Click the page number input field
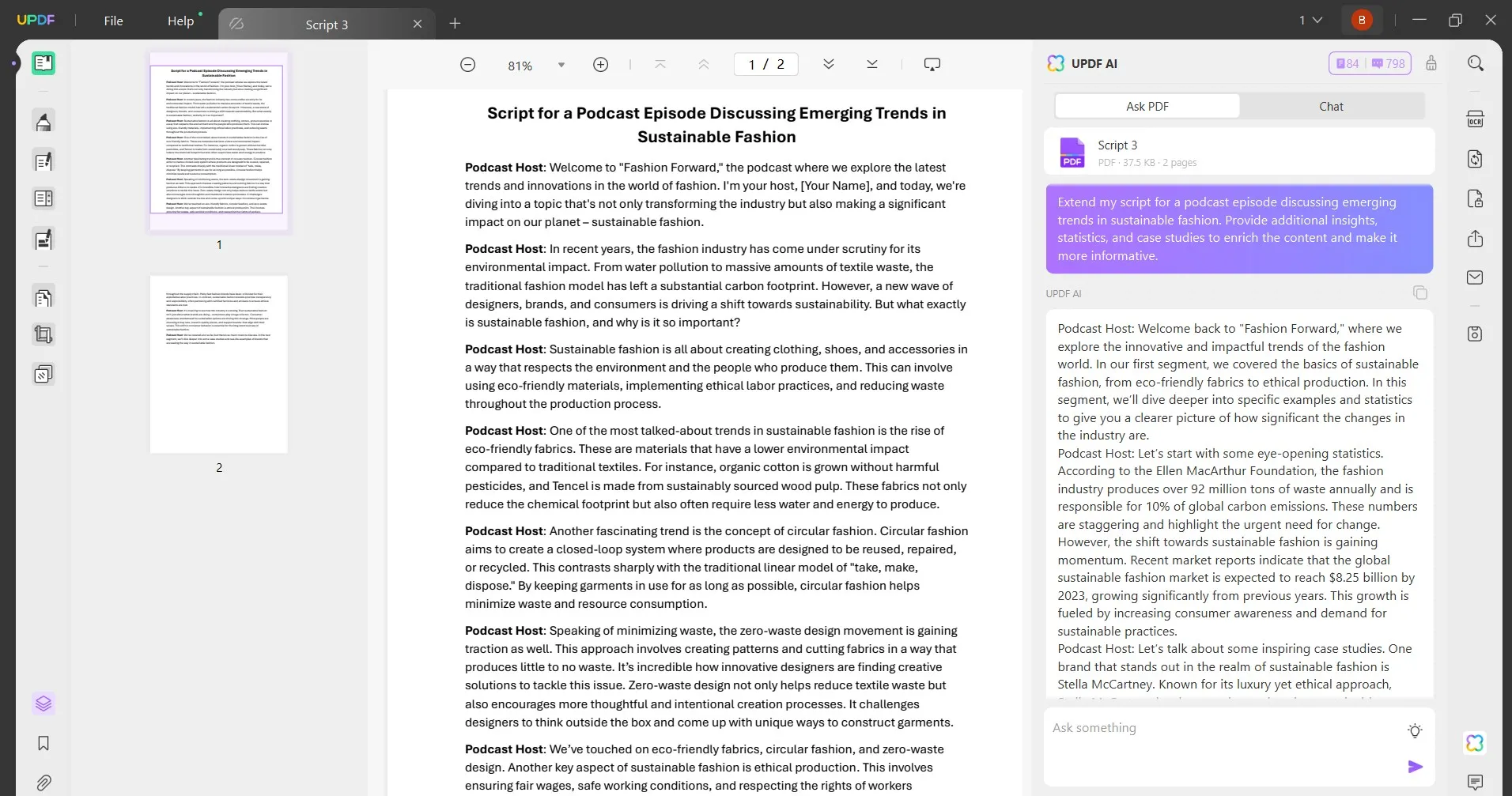The width and height of the screenshot is (1512, 796). pos(765,64)
